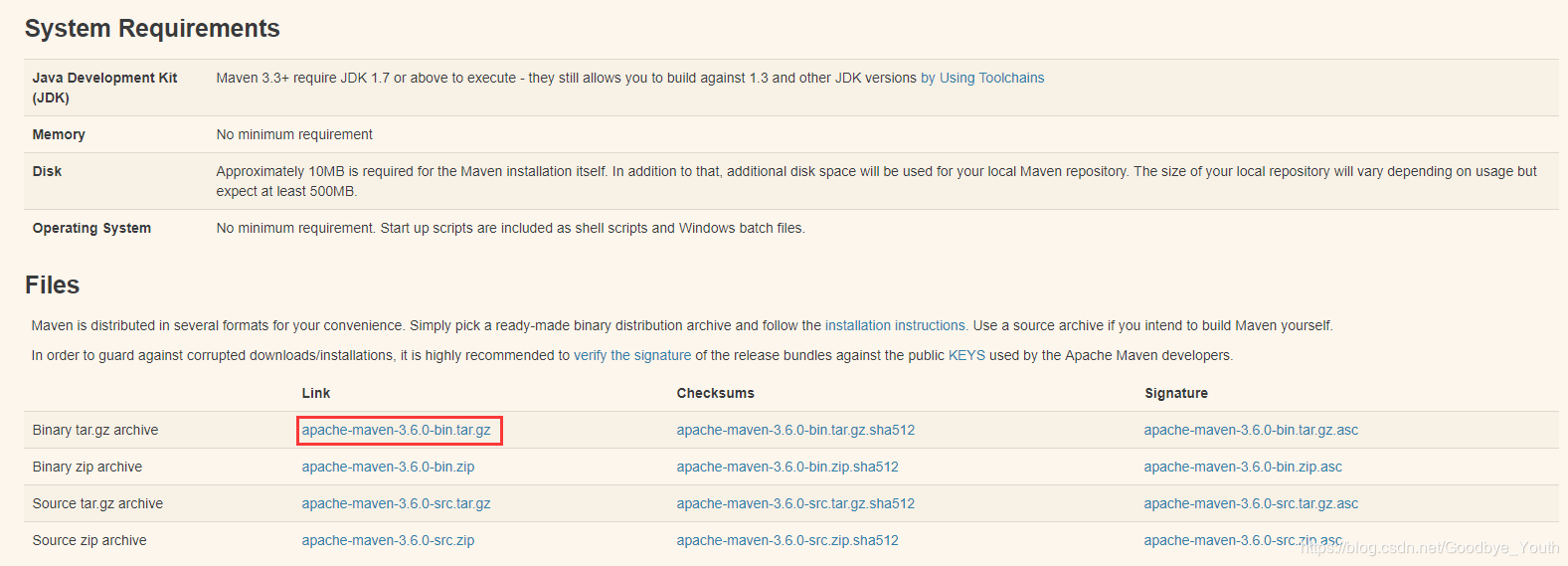Screen dimensions: 1568x566
Task: Click the Operating System requirement description text
Action: [x=511, y=228]
